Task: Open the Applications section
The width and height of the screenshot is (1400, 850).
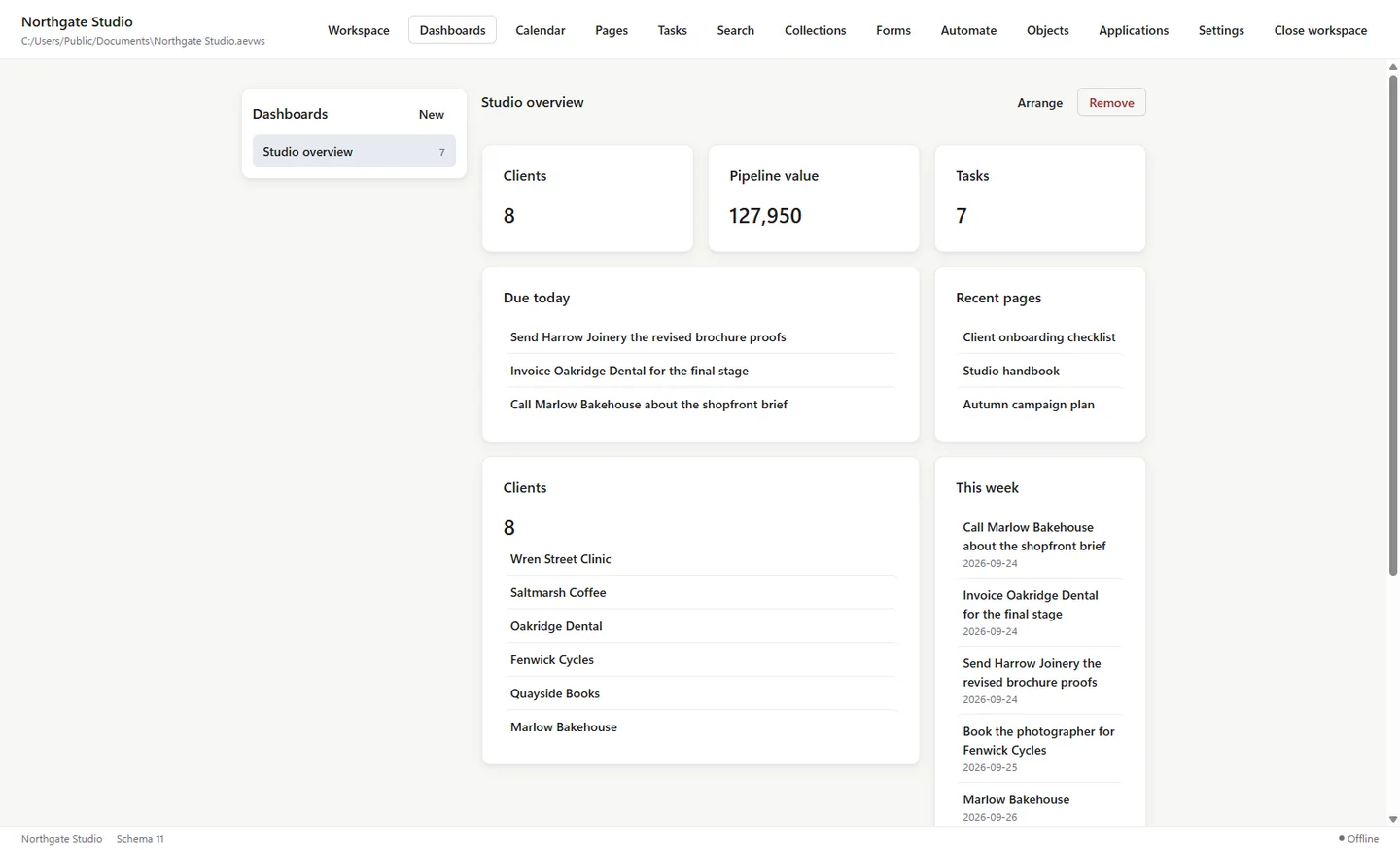Action: [x=1133, y=30]
